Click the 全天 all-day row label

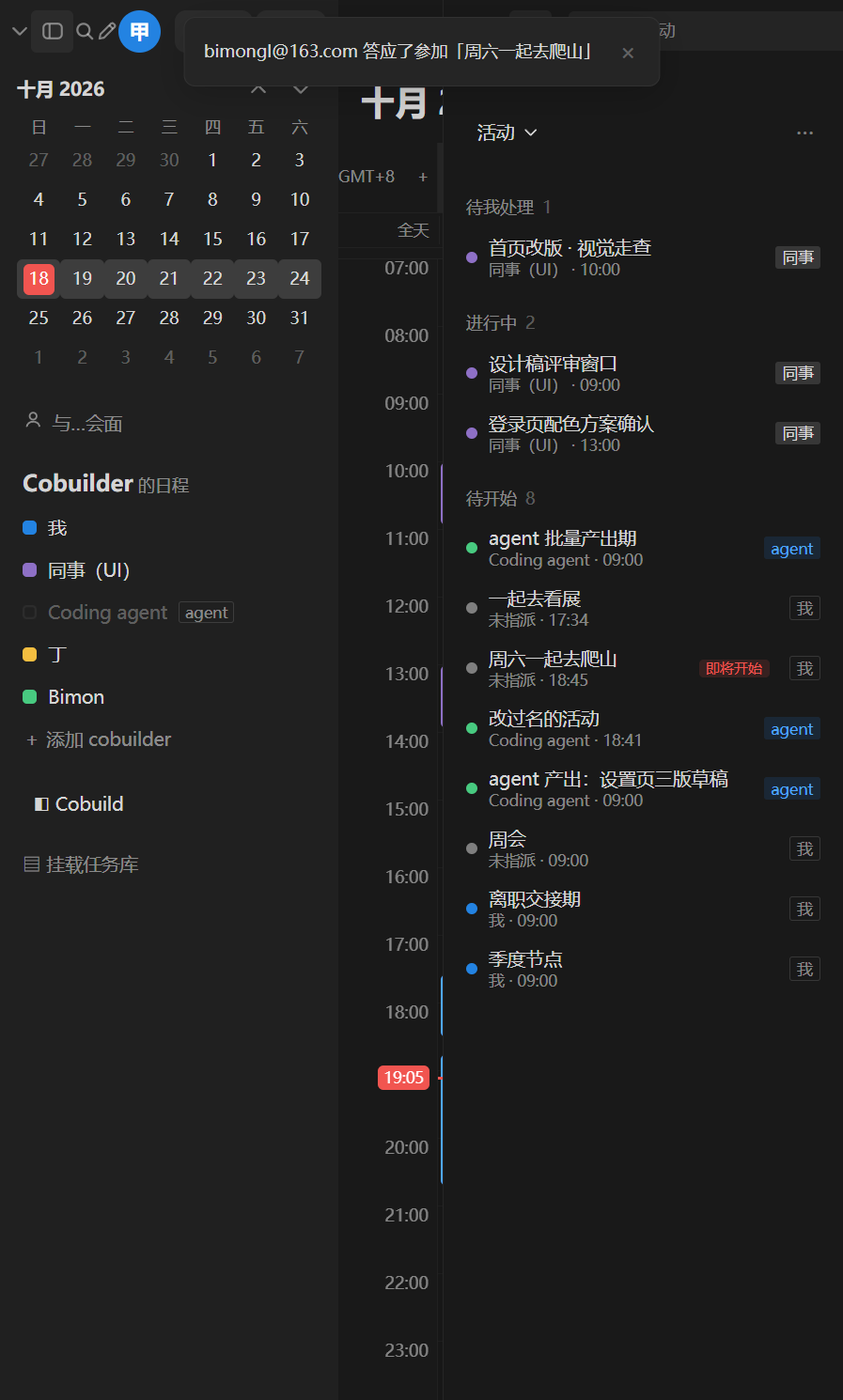[x=413, y=230]
